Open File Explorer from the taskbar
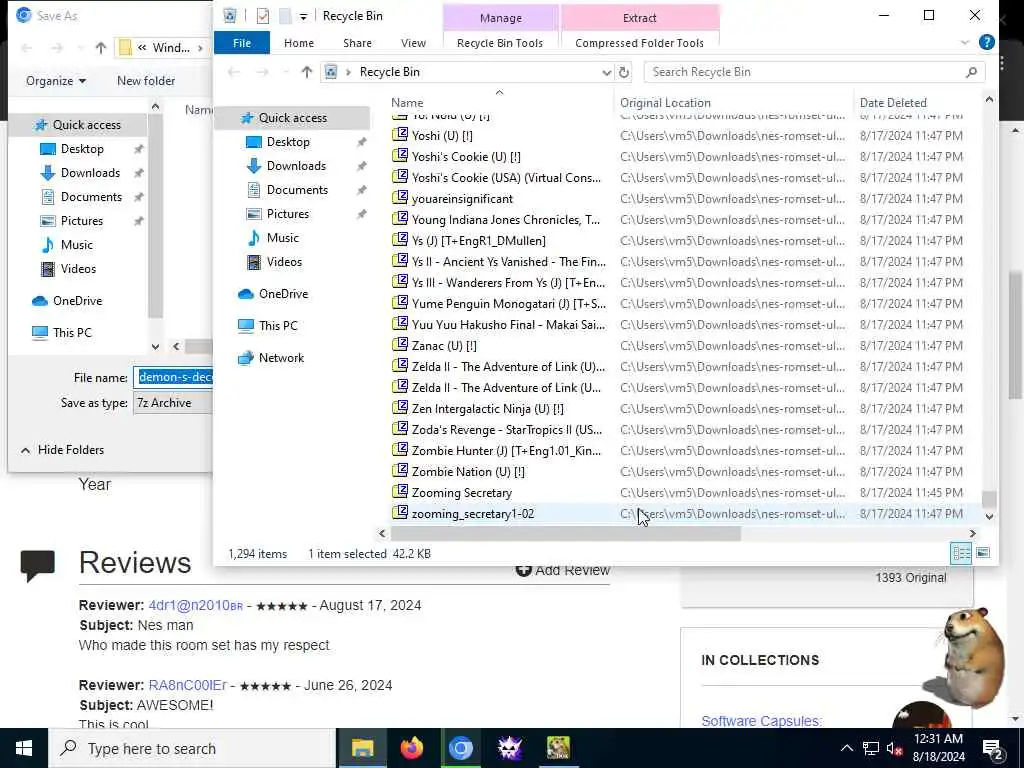Viewport: 1024px width, 768px height. 362,748
